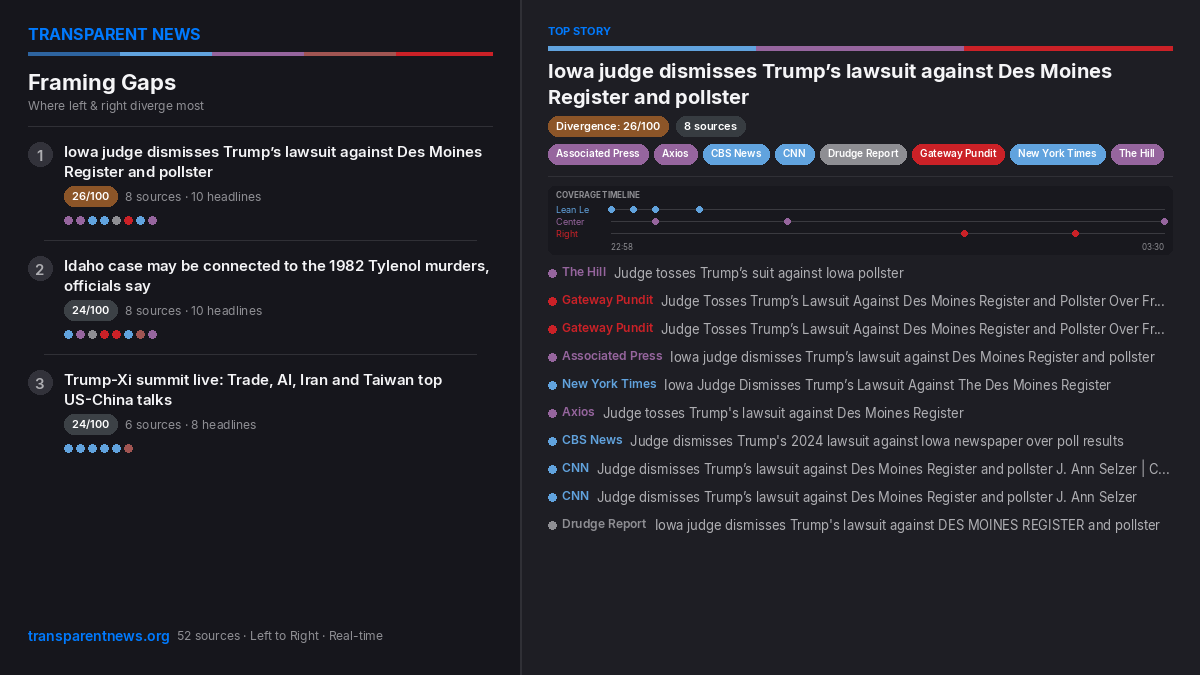Image resolution: width=1200 pixels, height=675 pixels.
Task: Click the orange 26/100 score badge in list
Action: point(91,197)
